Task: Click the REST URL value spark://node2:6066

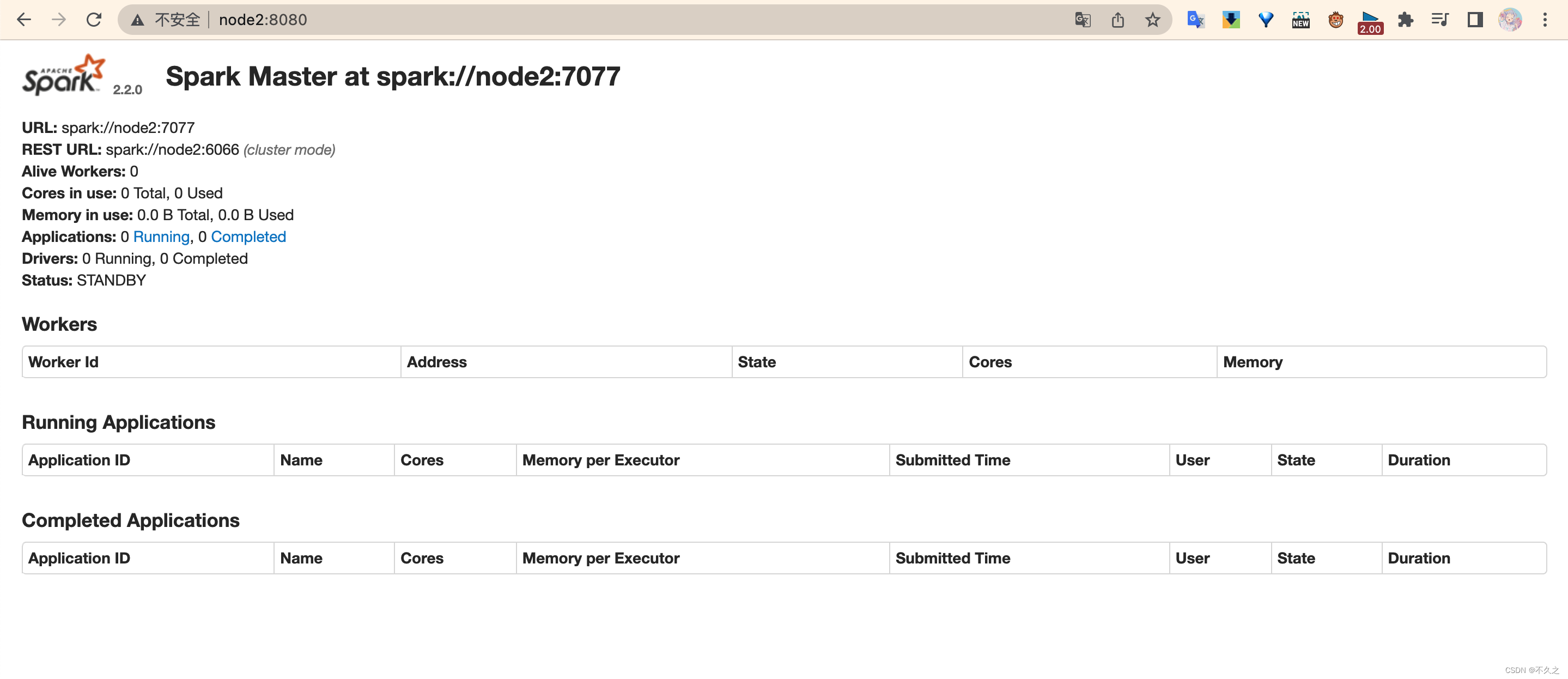Action: pyautogui.click(x=172, y=150)
